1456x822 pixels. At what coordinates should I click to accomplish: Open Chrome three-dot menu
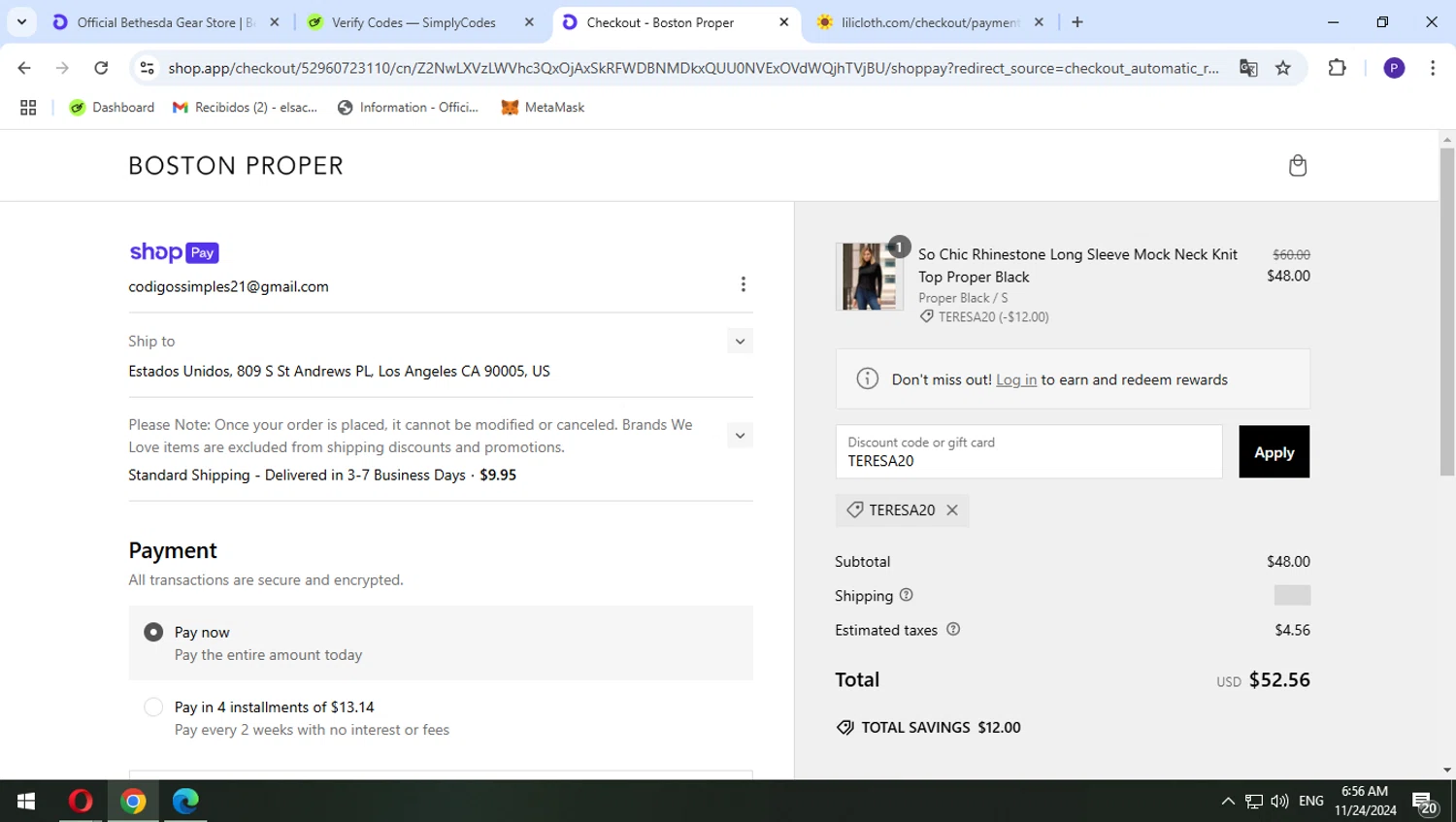[x=1433, y=68]
